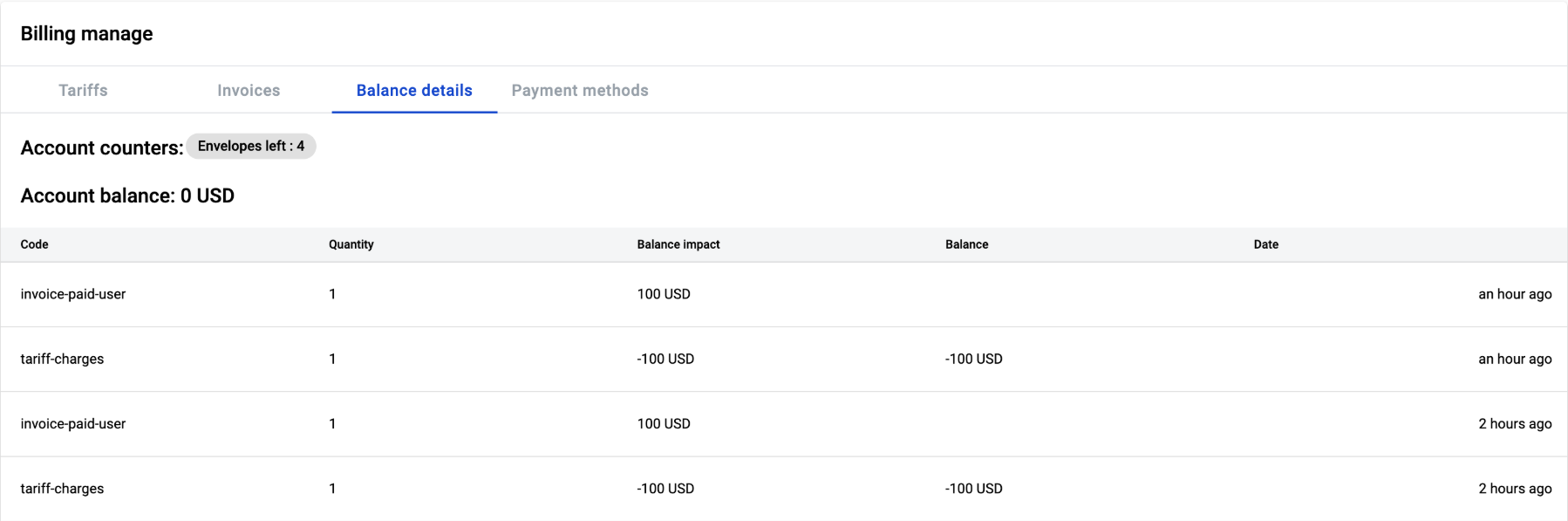Click the Quantity column header
1568x521 pixels.
point(351,244)
